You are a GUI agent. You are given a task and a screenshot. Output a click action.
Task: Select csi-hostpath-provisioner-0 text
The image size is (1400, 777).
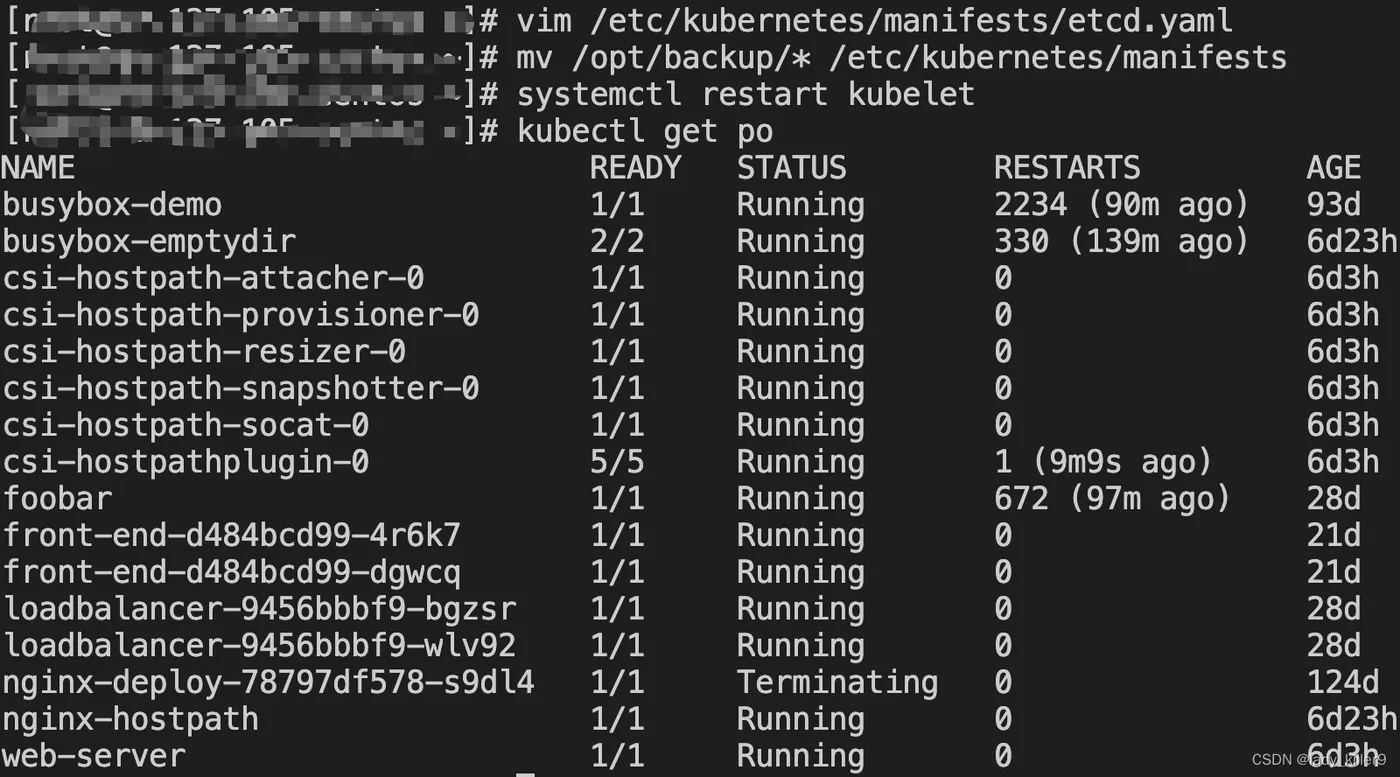241,315
